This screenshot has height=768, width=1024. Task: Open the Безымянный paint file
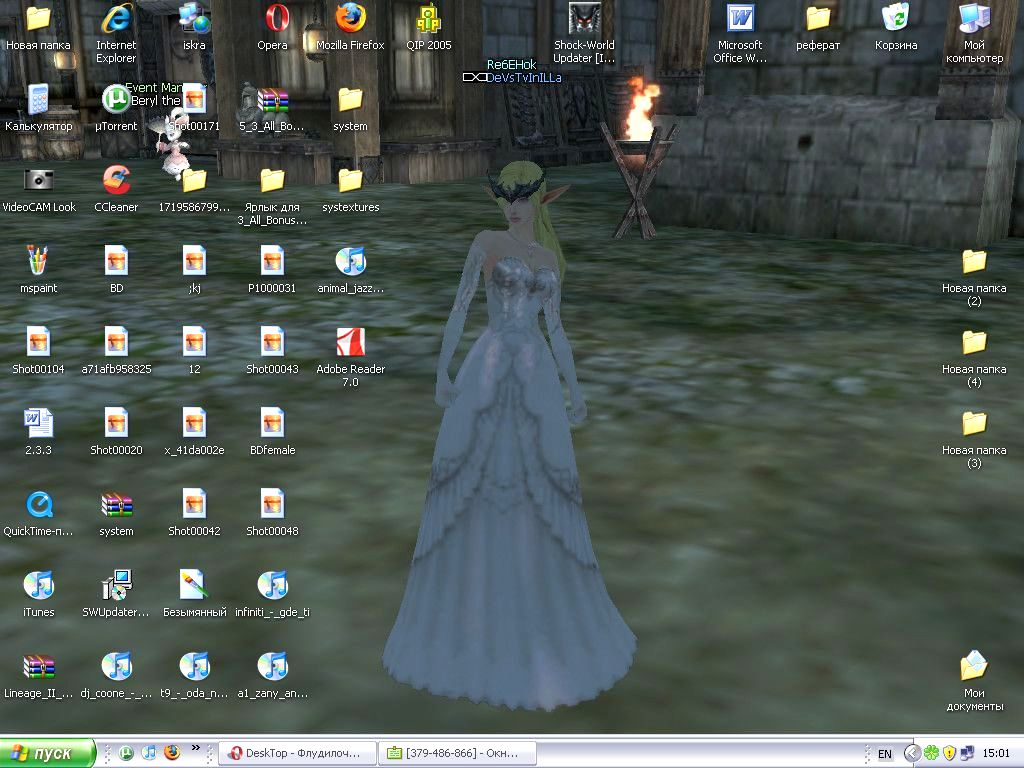(x=194, y=586)
